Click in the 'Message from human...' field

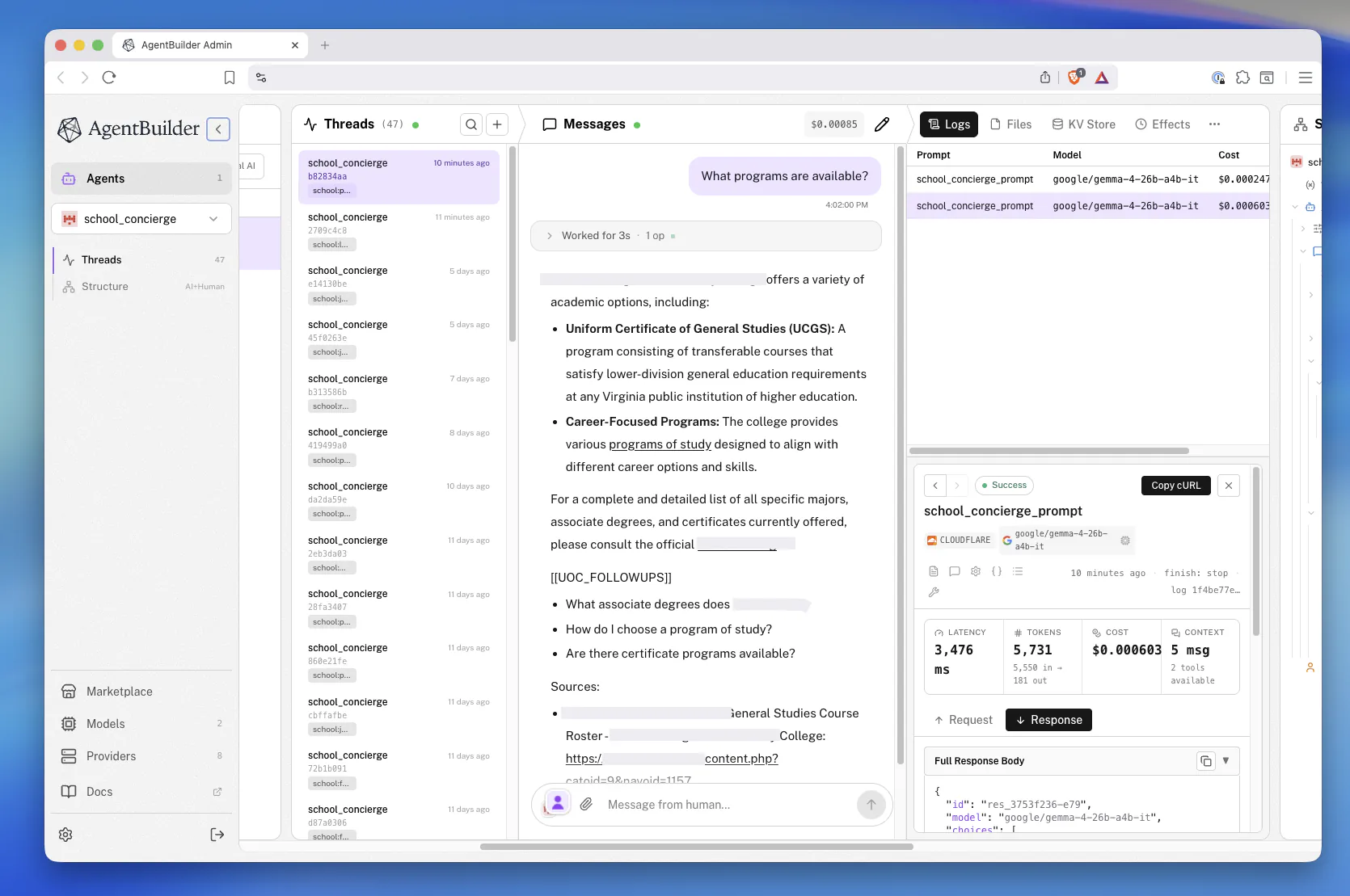tap(728, 805)
